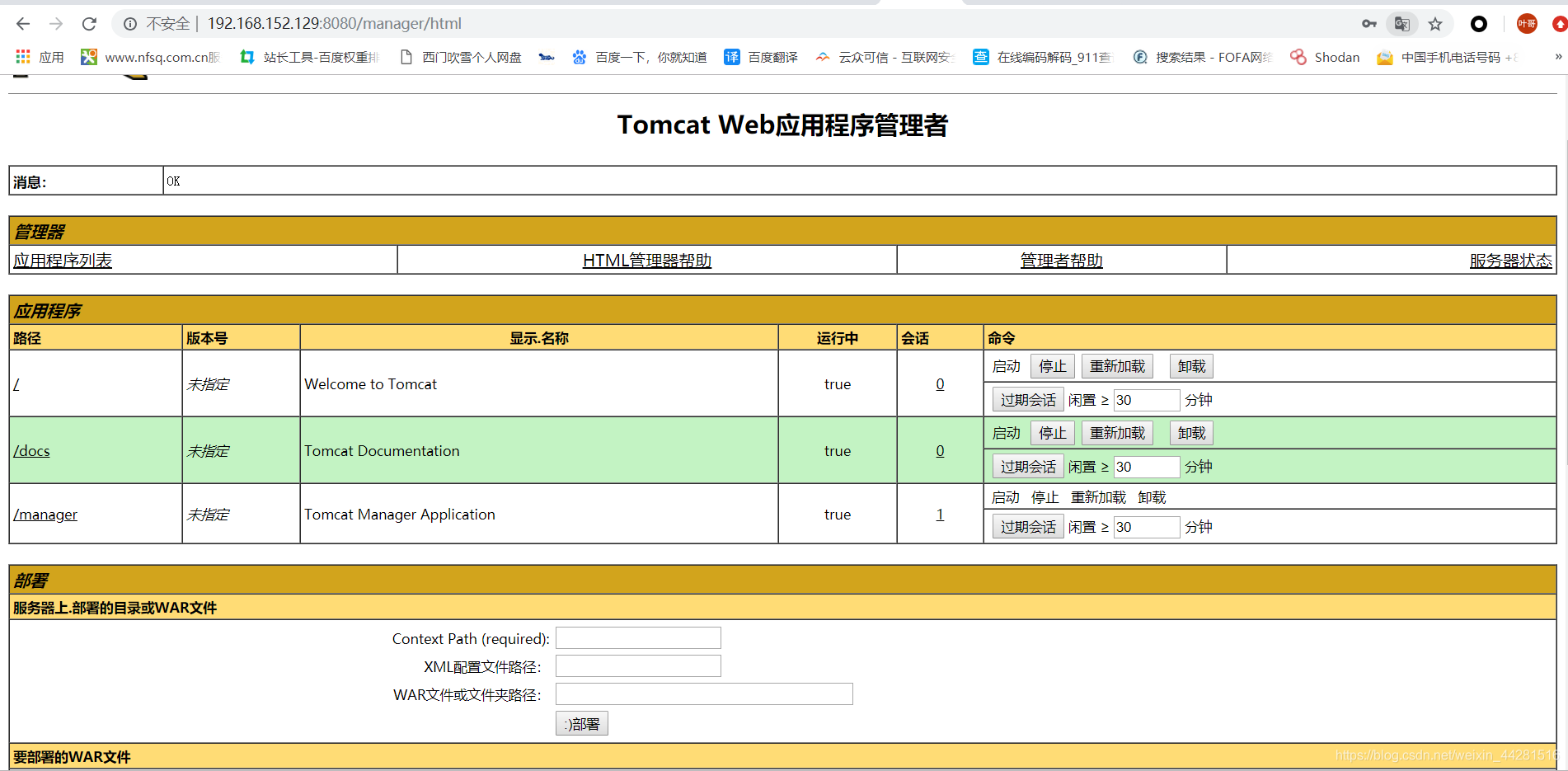Open the Shodan bookmark
The image size is (1568, 771).
[1325, 57]
